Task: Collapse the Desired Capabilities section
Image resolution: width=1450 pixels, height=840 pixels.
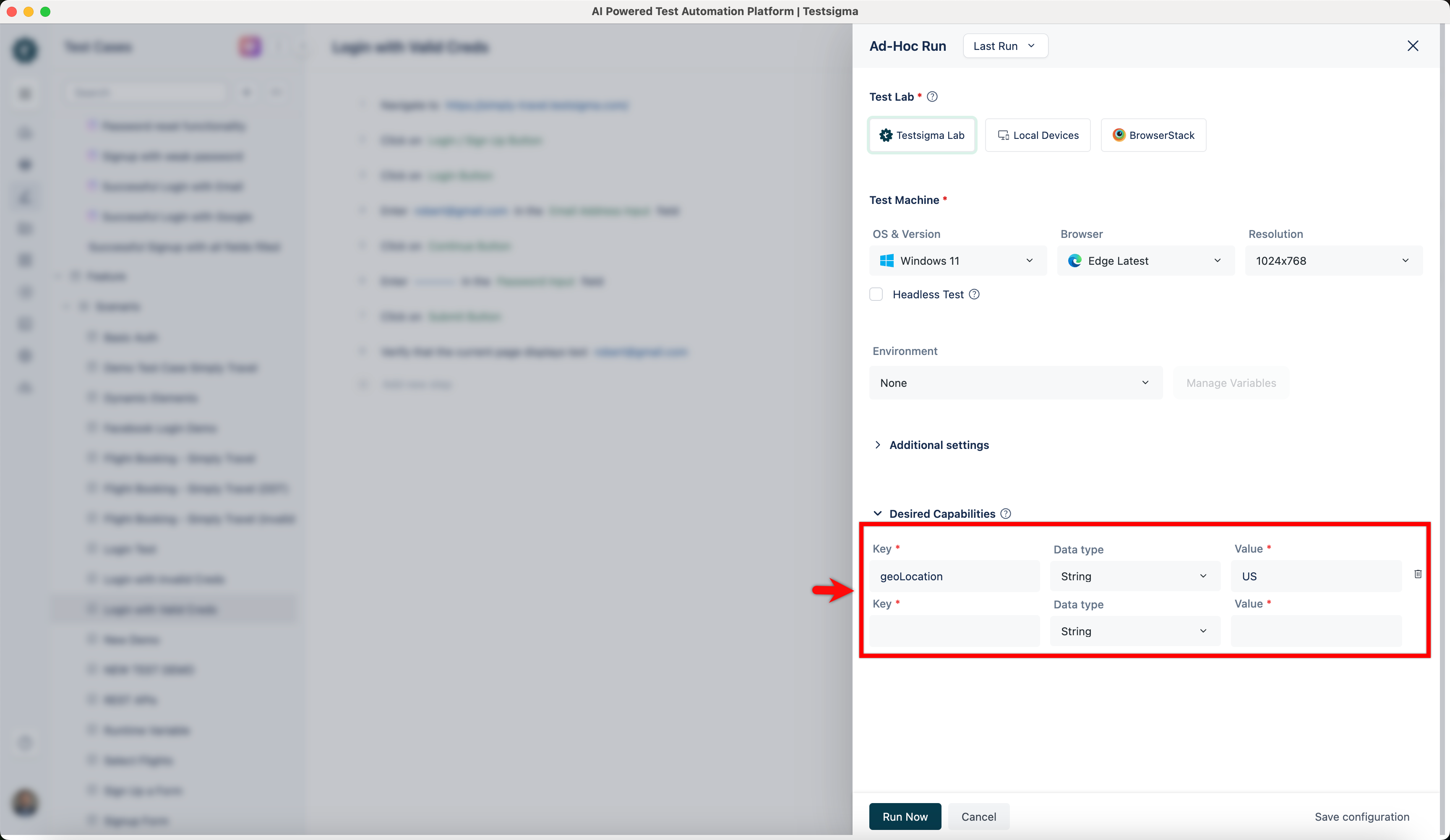Action: [x=877, y=514]
